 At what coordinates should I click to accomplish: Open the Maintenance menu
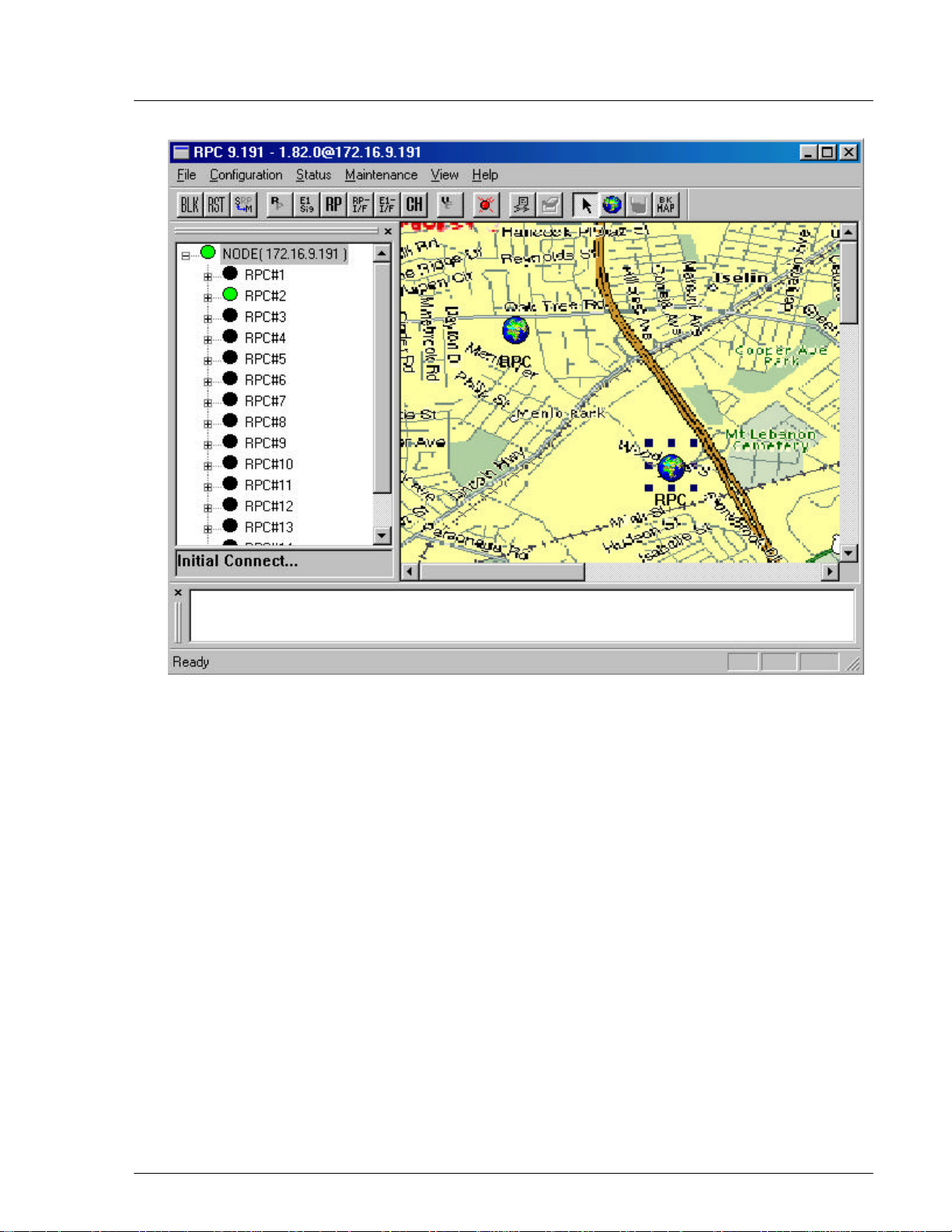pyautogui.click(x=381, y=175)
